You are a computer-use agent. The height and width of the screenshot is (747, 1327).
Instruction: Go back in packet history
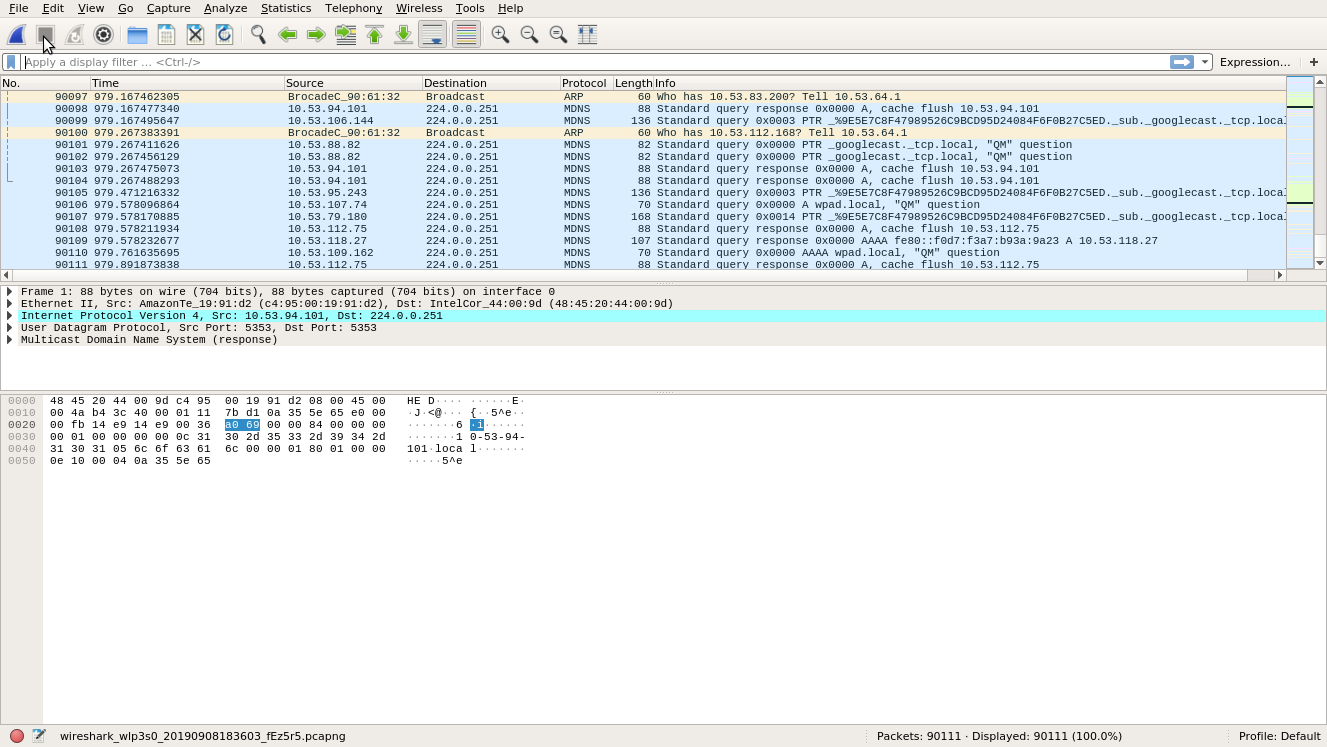pos(287,34)
